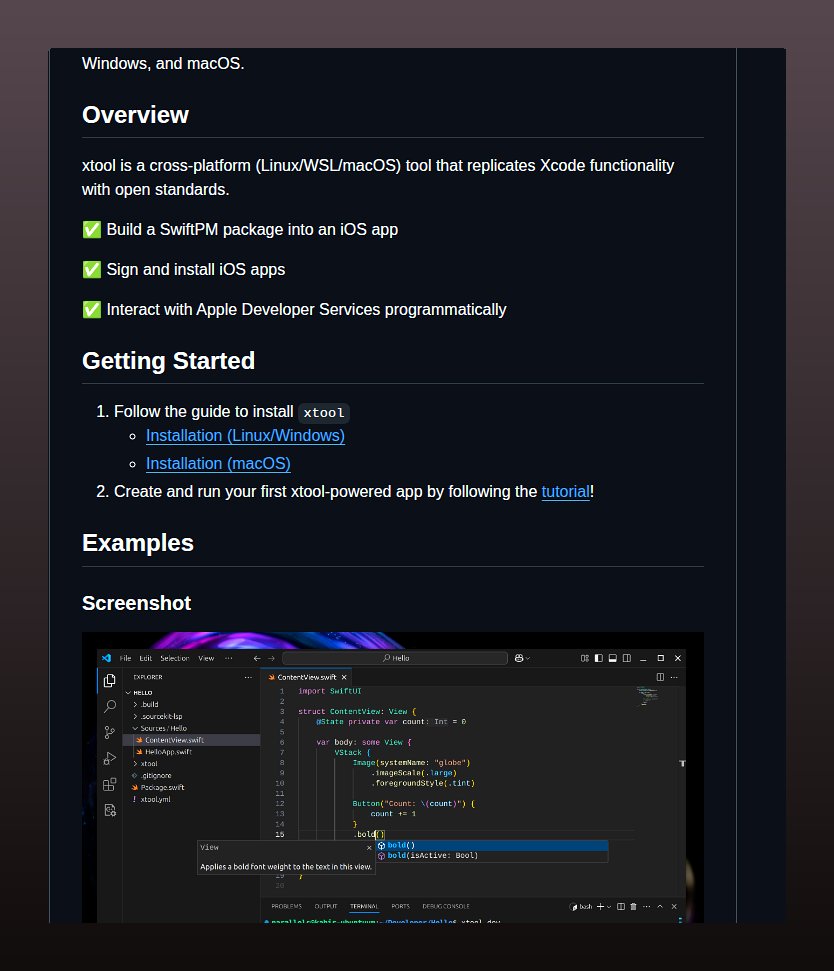
Task: Switch to the PORTS panel tab
Action: point(401,907)
